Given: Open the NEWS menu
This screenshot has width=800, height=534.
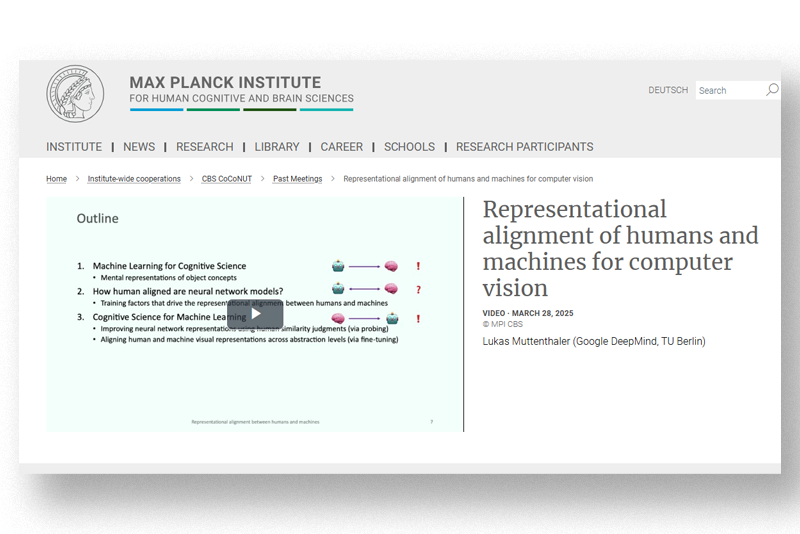Looking at the screenshot, I should (x=139, y=147).
